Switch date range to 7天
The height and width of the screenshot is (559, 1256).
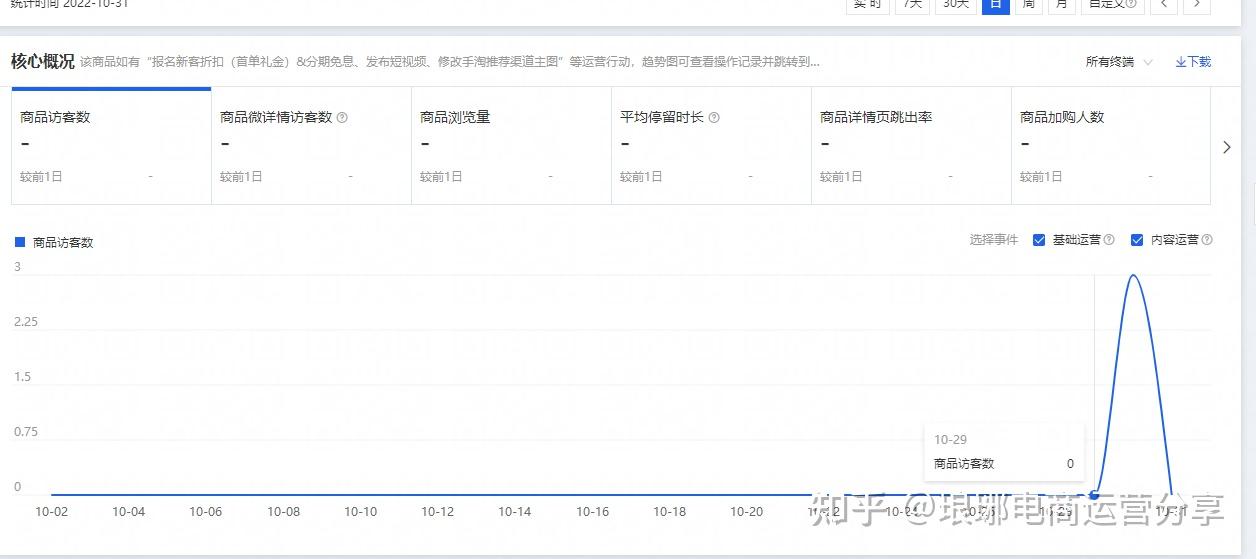[912, 5]
